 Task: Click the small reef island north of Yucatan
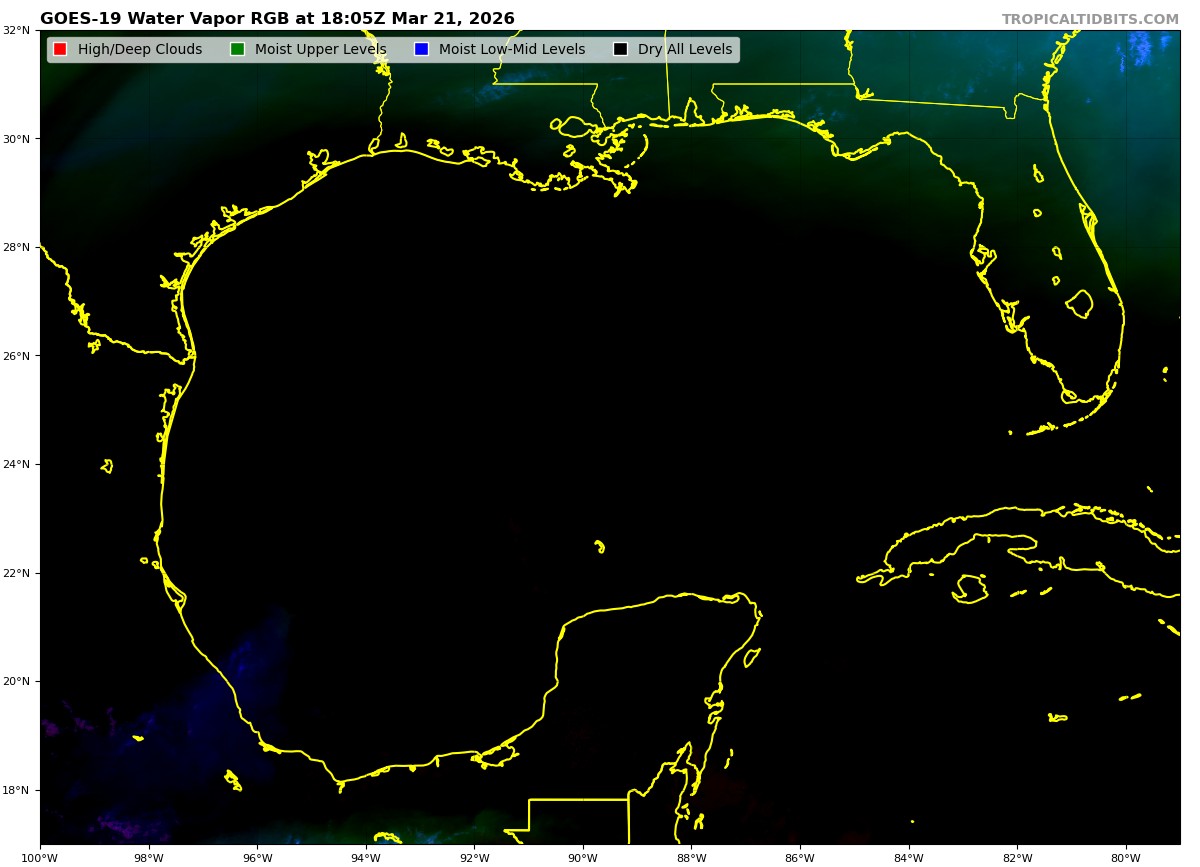[599, 546]
